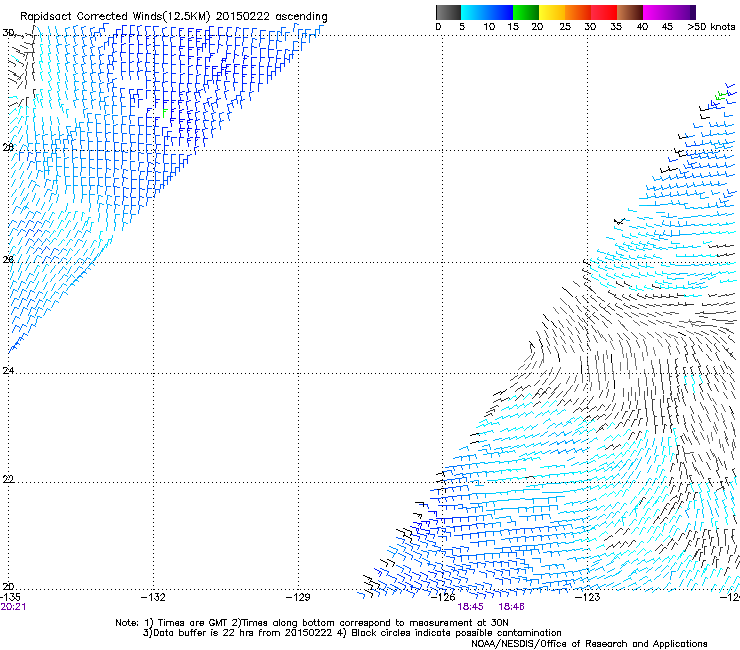Image resolution: width=740 pixels, height=650 pixels.
Task: Click the longitude label "-129"
Action: (x=298, y=597)
